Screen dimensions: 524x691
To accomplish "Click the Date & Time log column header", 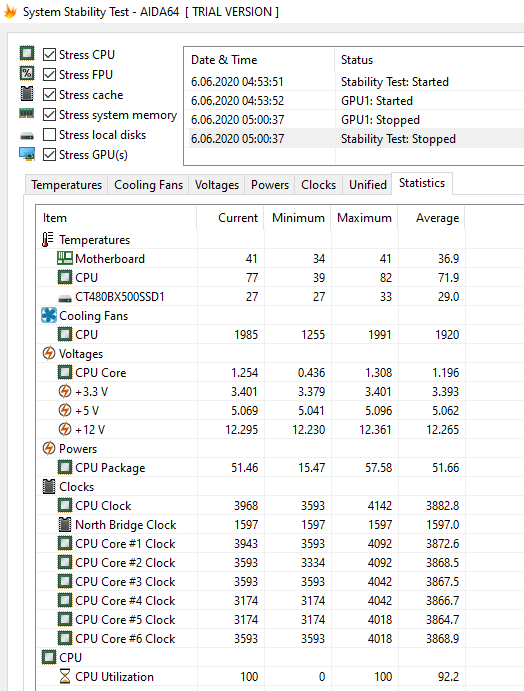I will point(260,60).
